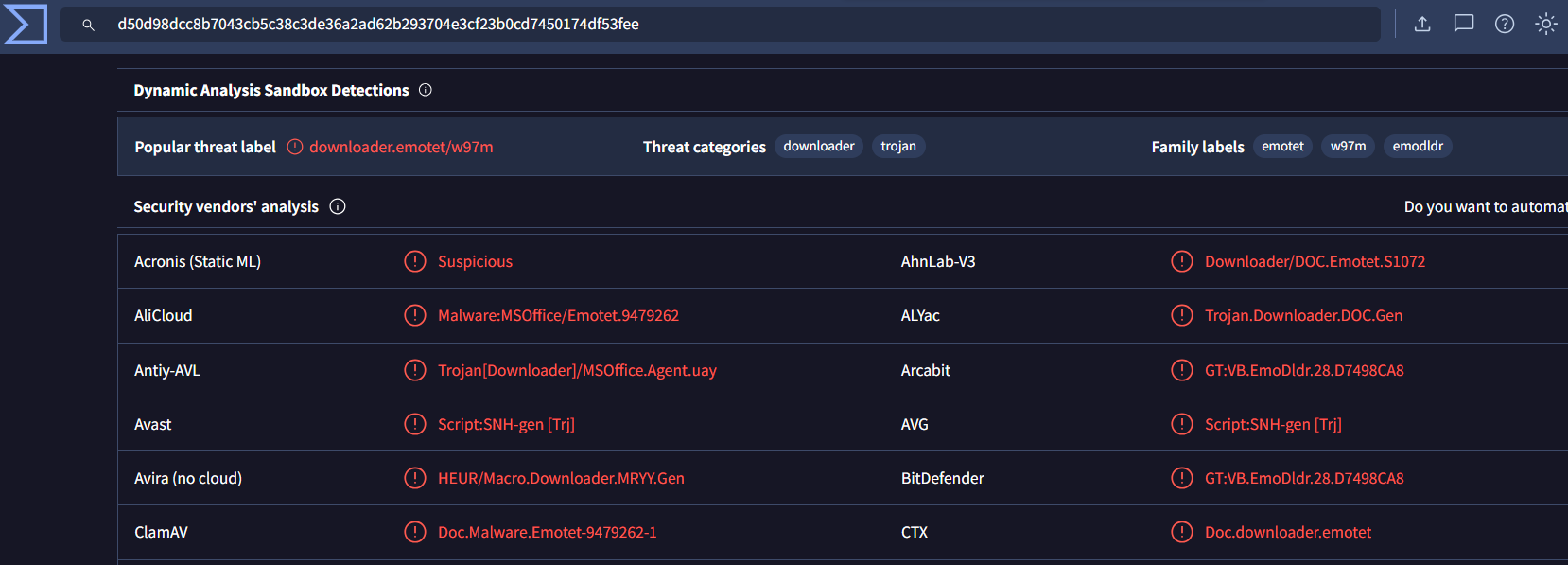Click the AliCloud vendor name
Image resolution: width=1568 pixels, height=565 pixels.
(x=164, y=315)
